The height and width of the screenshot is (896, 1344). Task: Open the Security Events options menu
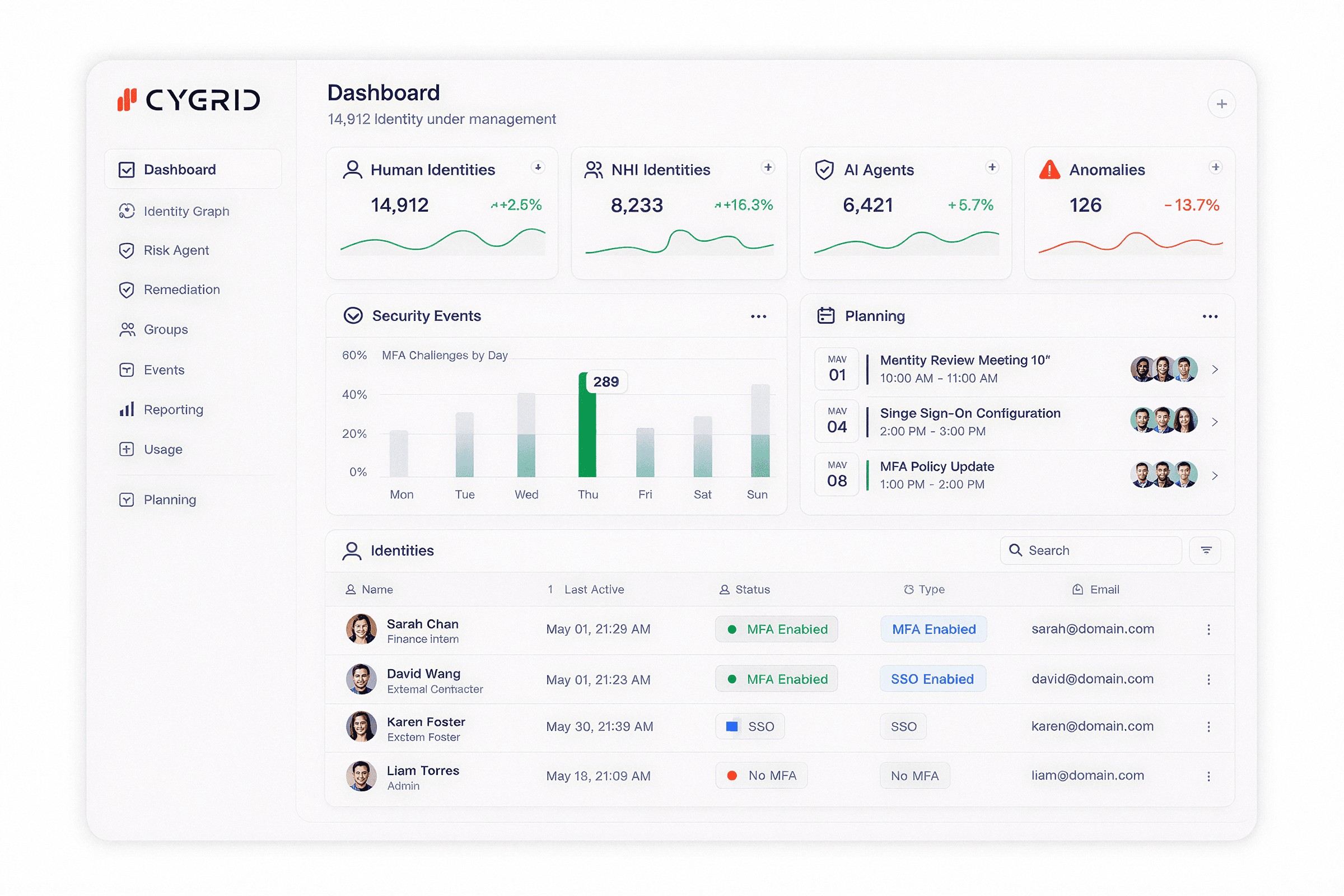pos(758,316)
